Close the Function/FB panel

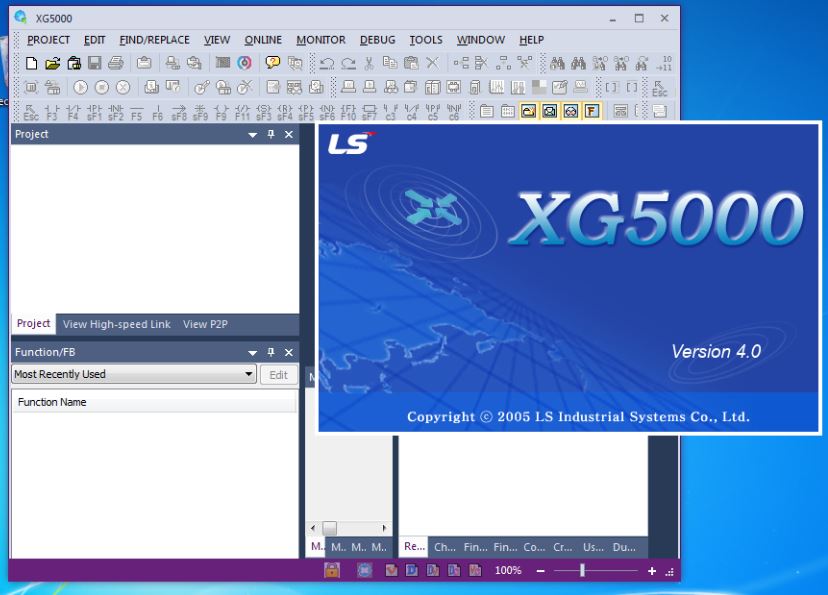[289, 353]
